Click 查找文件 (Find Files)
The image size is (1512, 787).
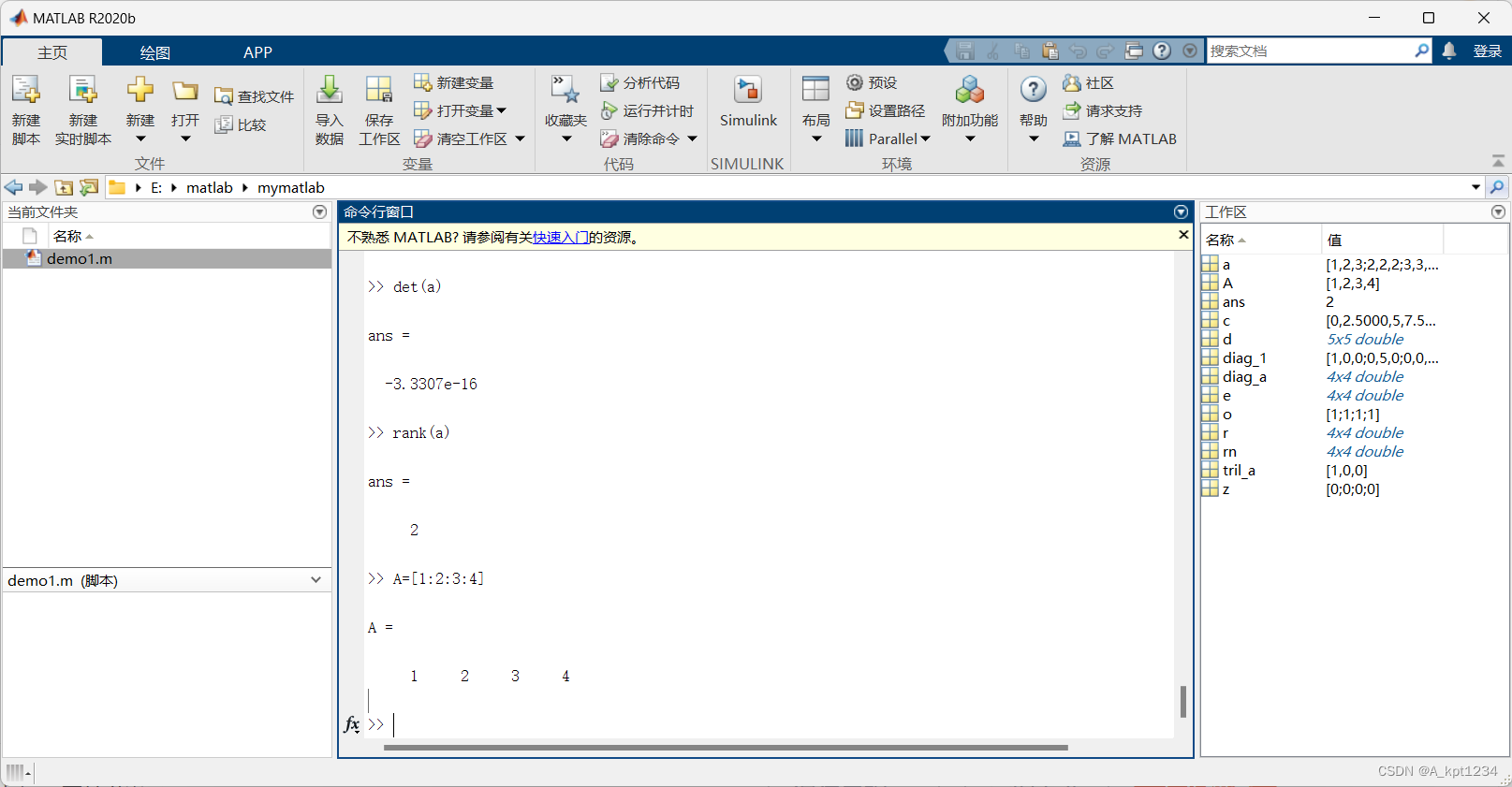point(255,96)
